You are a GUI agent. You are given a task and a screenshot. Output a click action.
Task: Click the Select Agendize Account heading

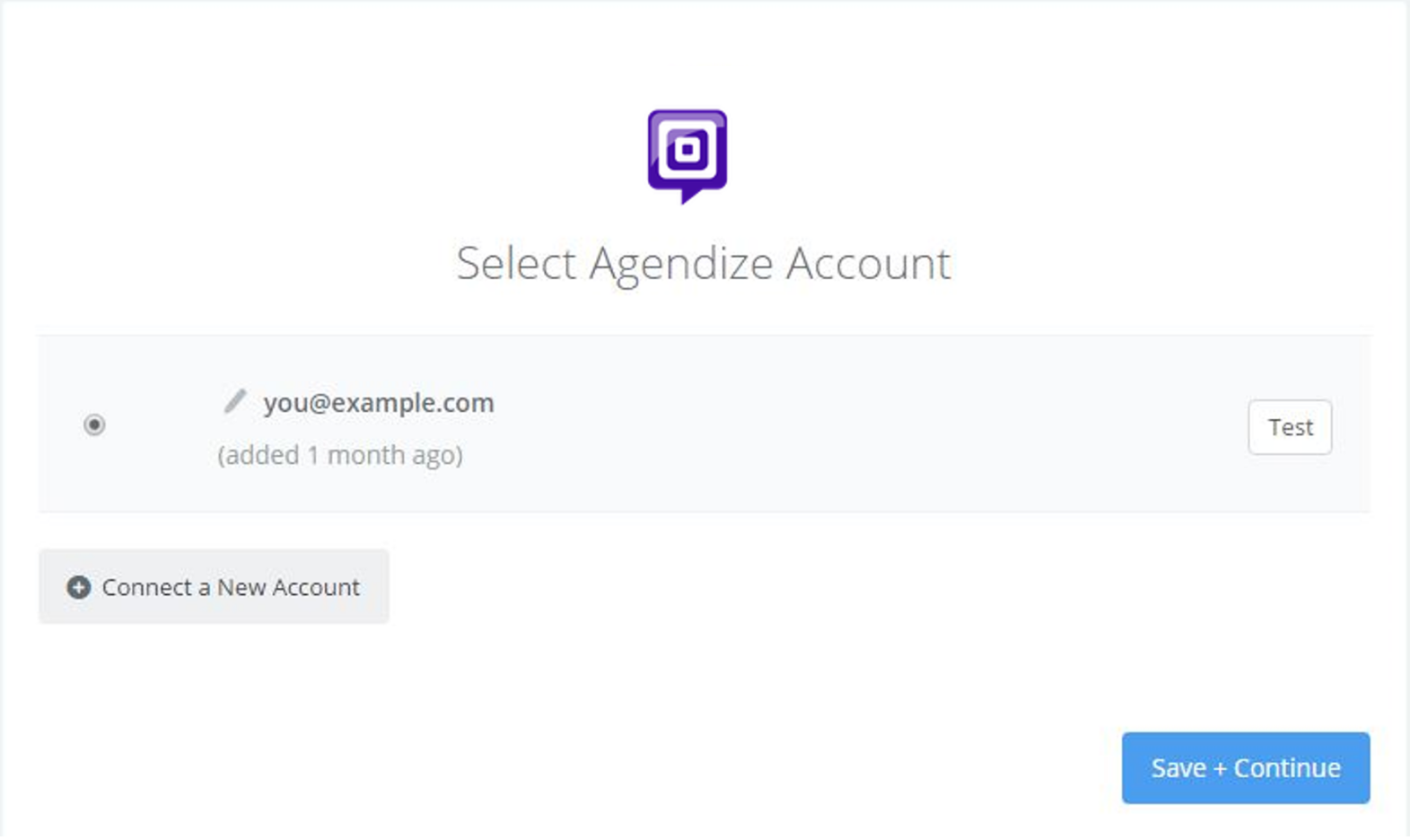[704, 264]
